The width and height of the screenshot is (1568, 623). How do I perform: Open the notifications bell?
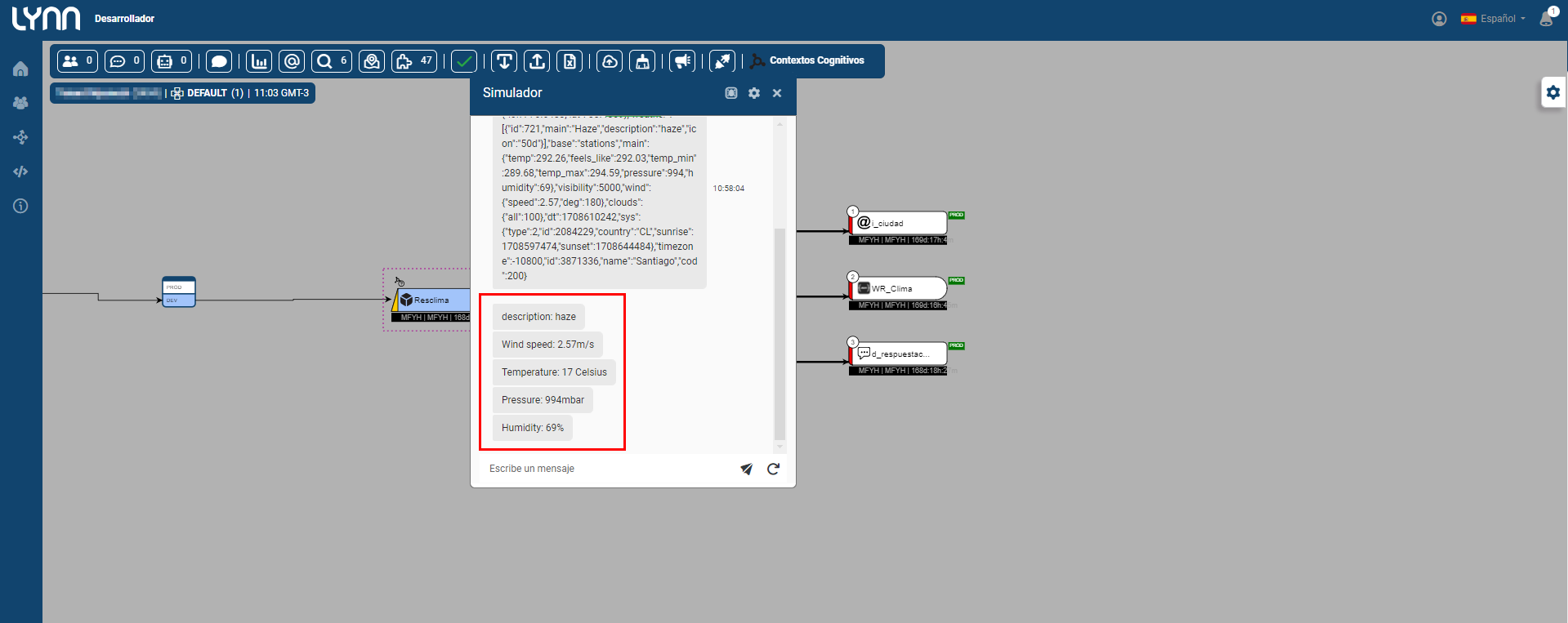pyautogui.click(x=1546, y=19)
